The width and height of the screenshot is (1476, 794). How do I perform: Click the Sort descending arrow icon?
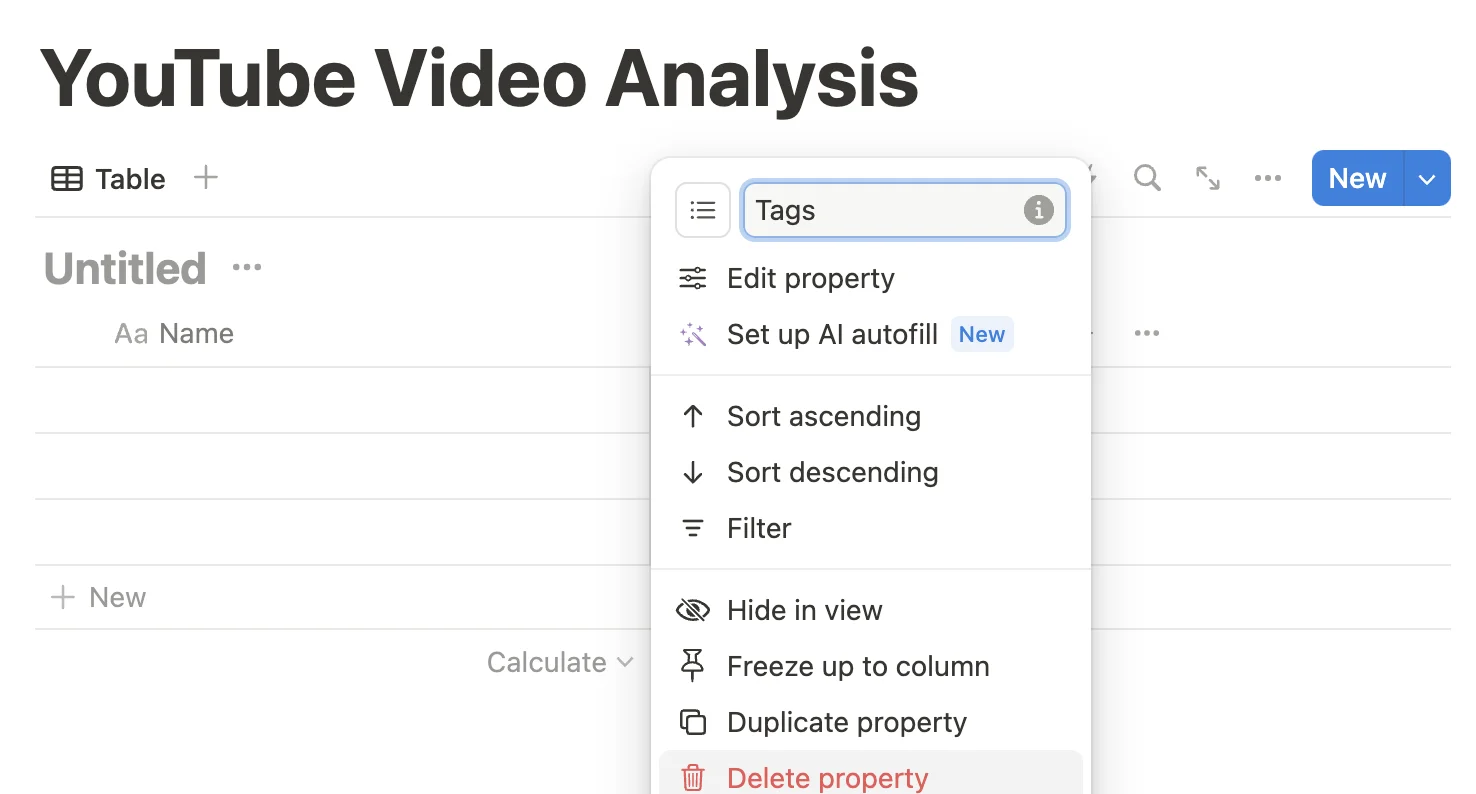click(x=693, y=472)
